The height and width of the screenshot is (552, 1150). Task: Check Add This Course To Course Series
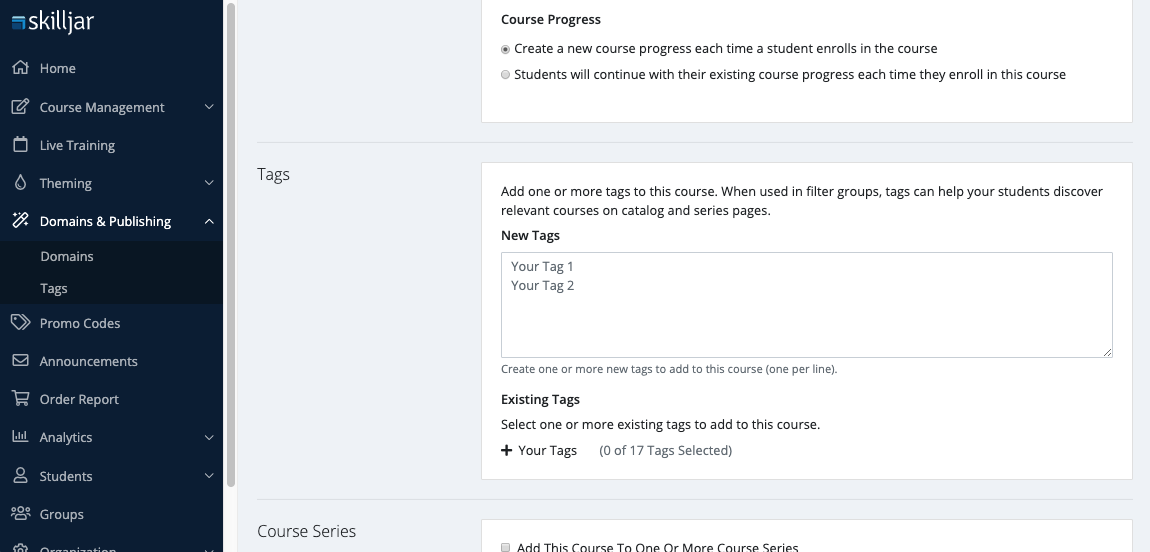click(506, 547)
